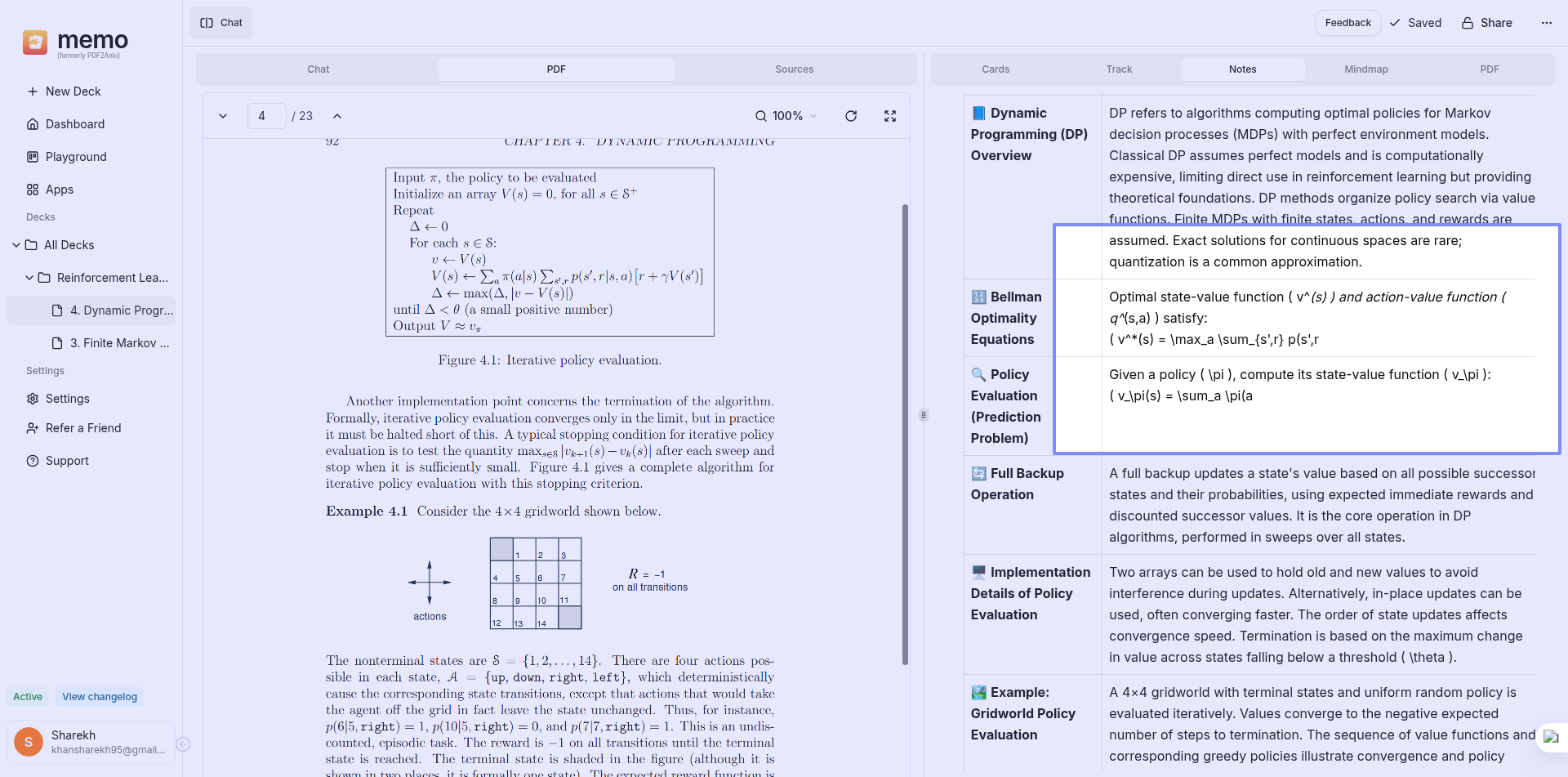Click the PDF vertical scrollbar
1568x777 pixels.
pyautogui.click(x=905, y=433)
